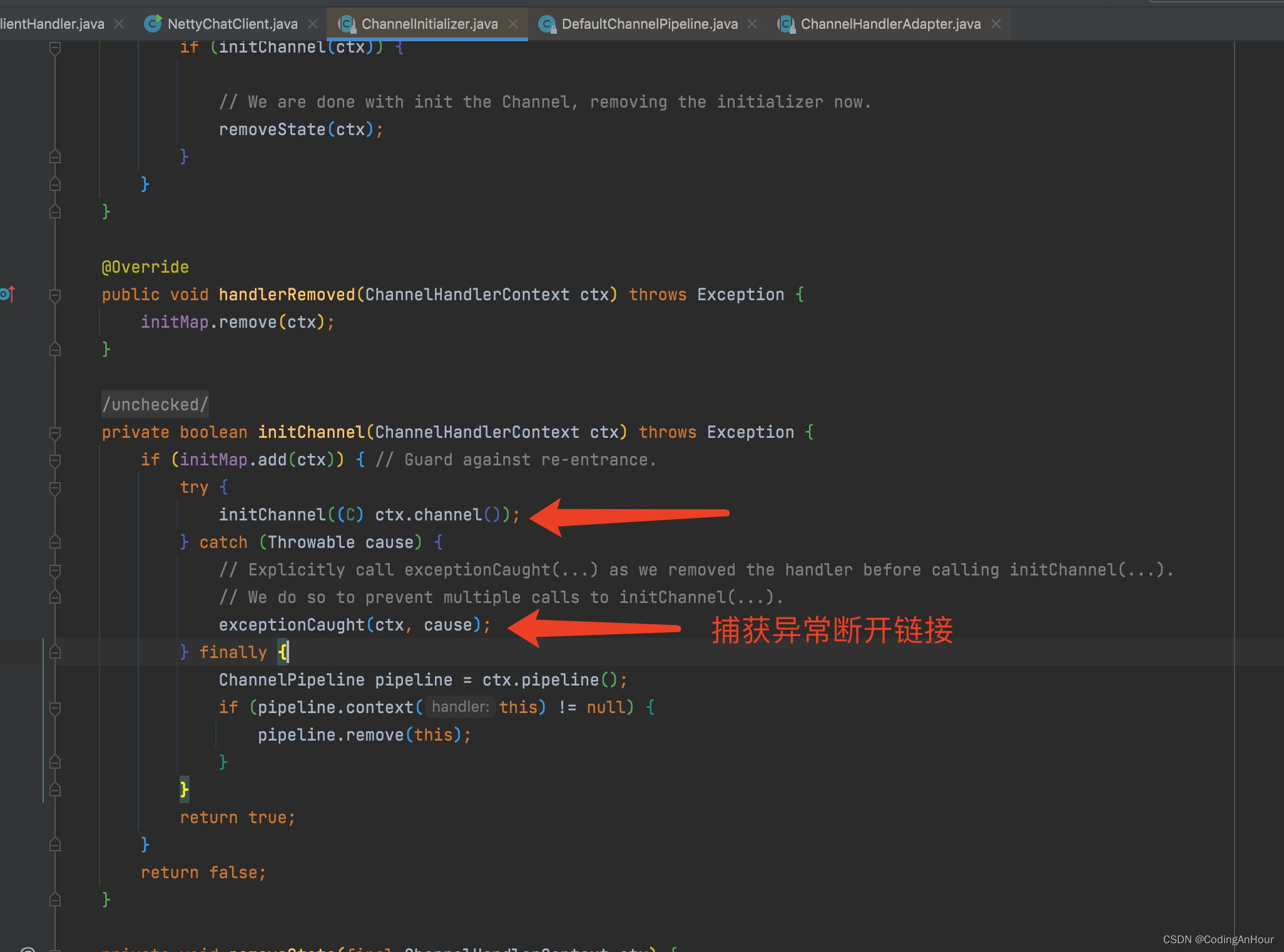This screenshot has height=952, width=1284.
Task: Switch to the NettyChatClient.java tab
Action: click(232, 23)
